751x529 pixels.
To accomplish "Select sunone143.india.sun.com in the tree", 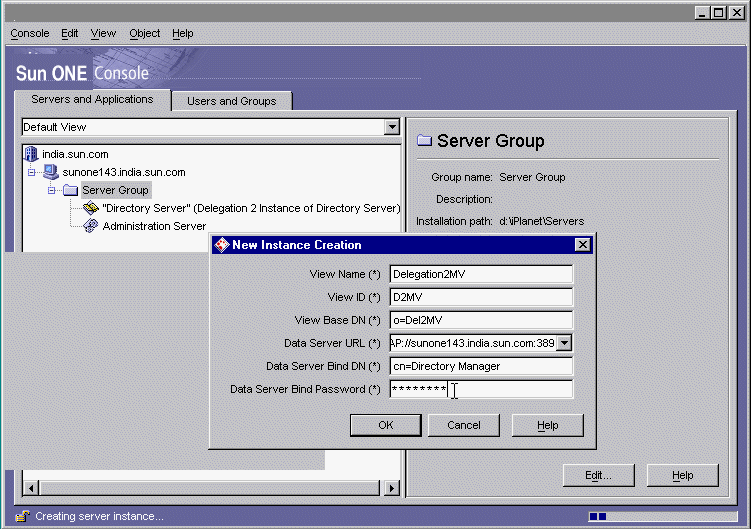I will (x=124, y=172).
